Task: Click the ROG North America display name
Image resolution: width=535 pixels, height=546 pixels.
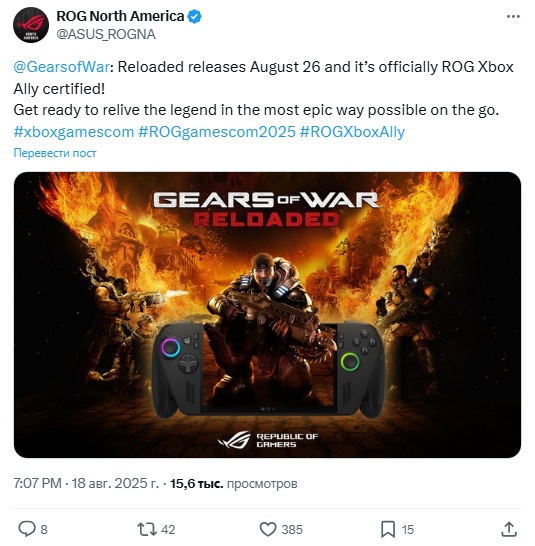Action: coord(120,16)
